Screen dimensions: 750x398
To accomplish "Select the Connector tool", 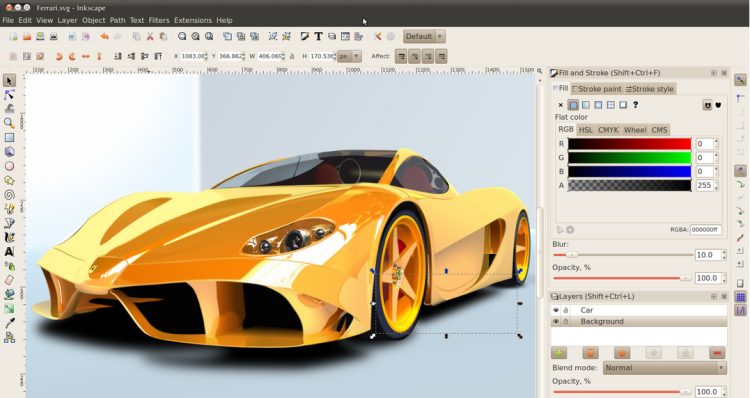I will 9,338.
